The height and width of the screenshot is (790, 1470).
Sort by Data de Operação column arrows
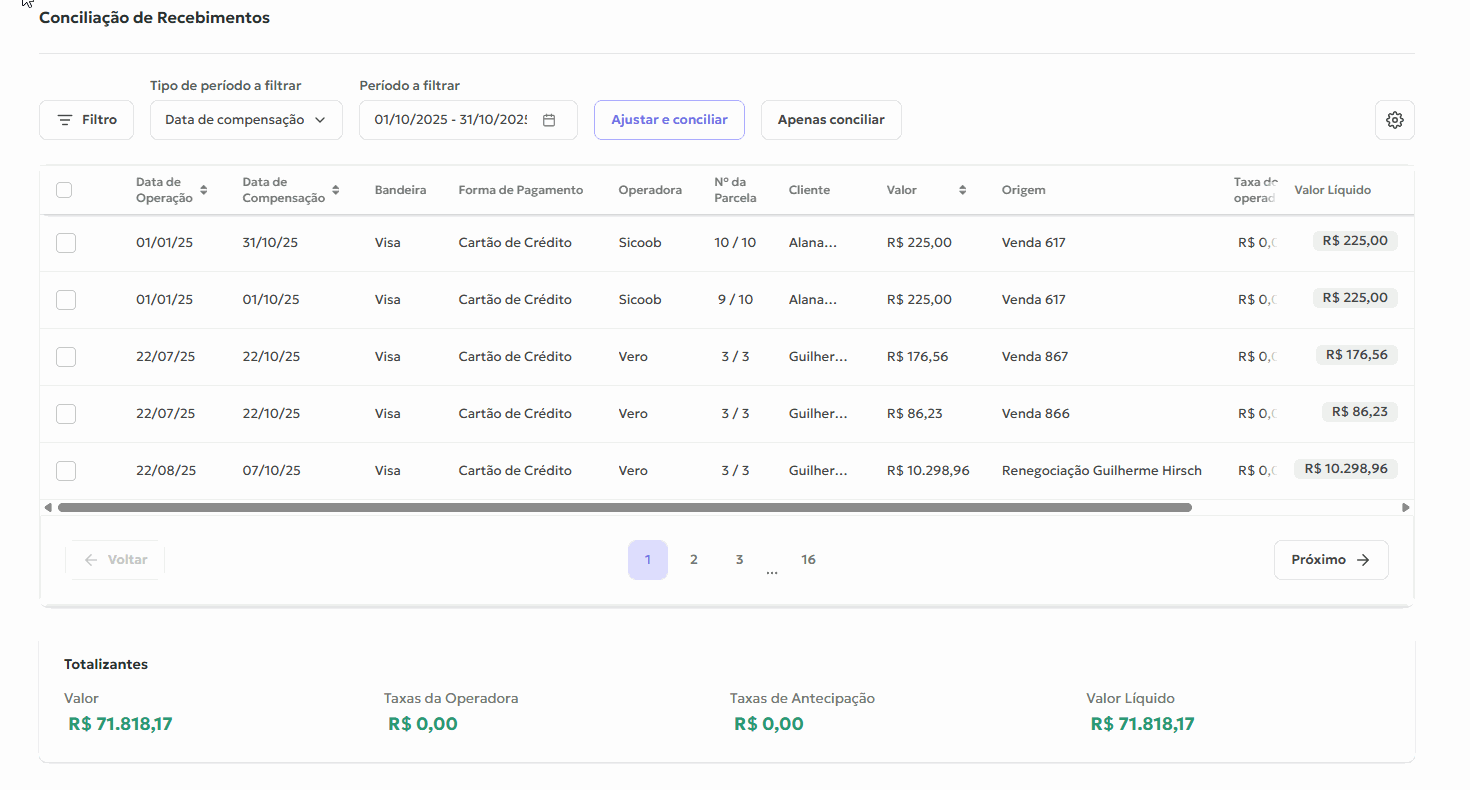[204, 190]
